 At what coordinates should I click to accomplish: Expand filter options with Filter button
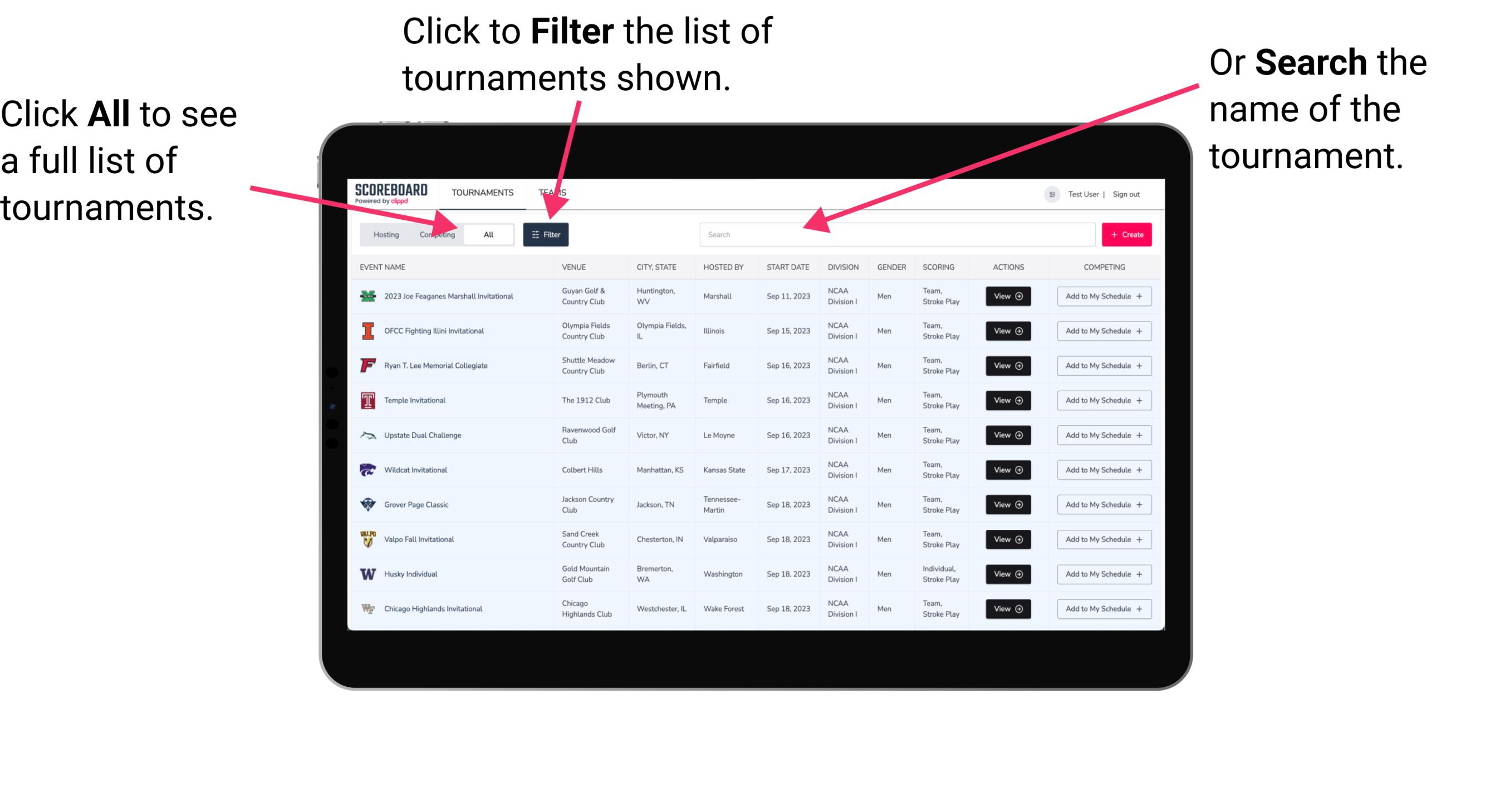coord(548,234)
